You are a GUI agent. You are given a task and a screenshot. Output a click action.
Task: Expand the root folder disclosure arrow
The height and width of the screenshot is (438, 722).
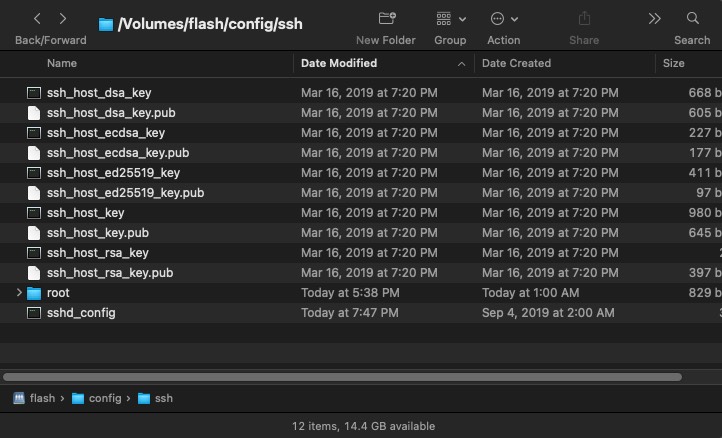coord(19,292)
